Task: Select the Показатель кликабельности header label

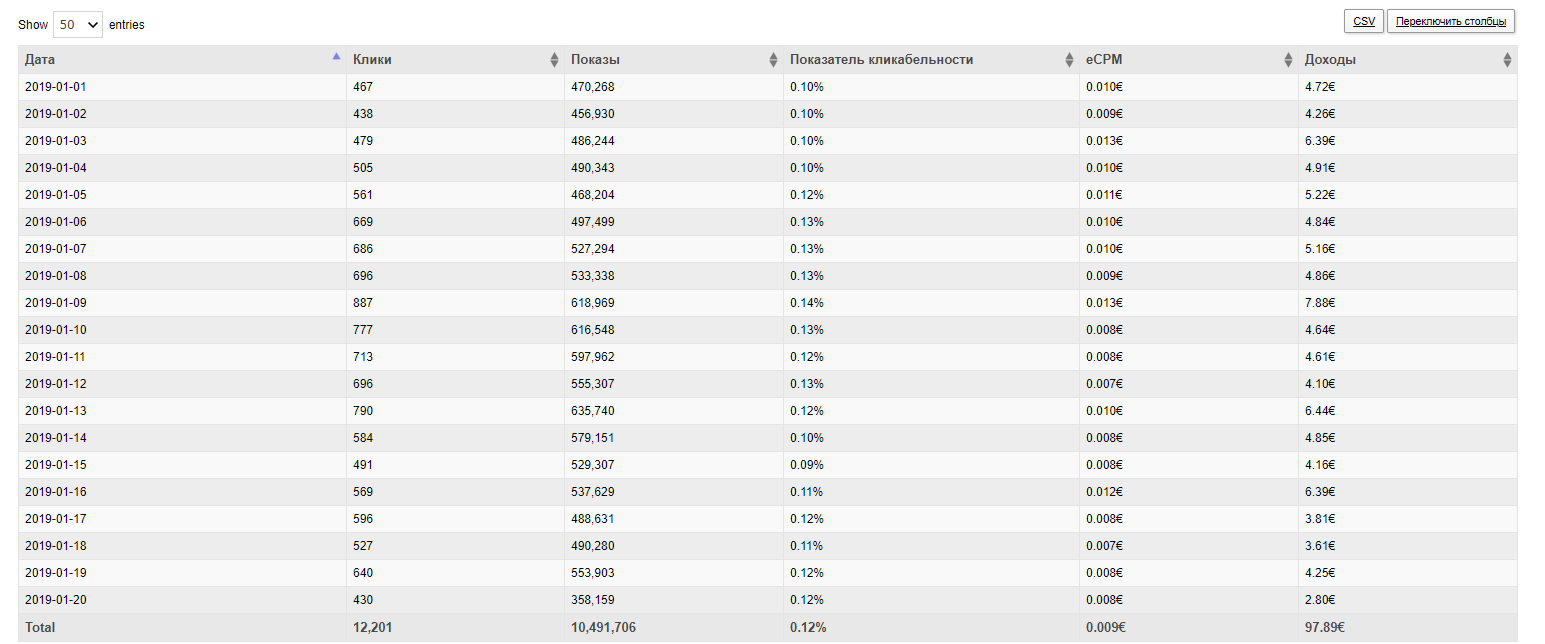Action: (x=881, y=60)
